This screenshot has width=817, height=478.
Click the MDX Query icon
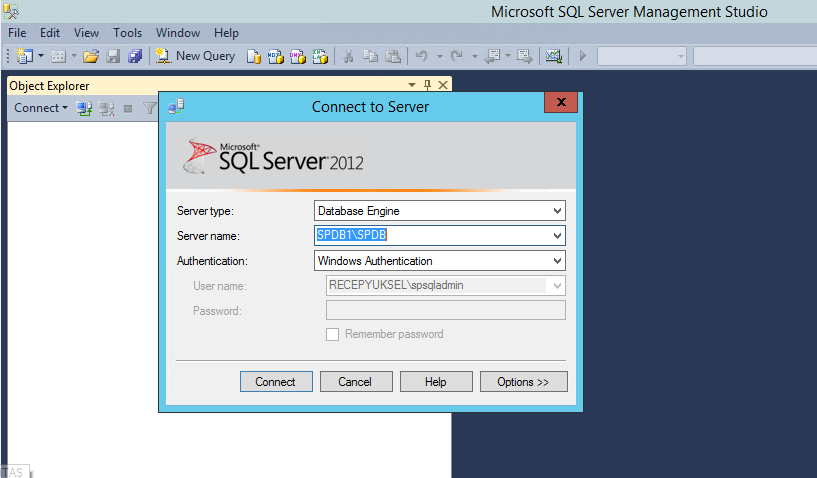(276, 56)
